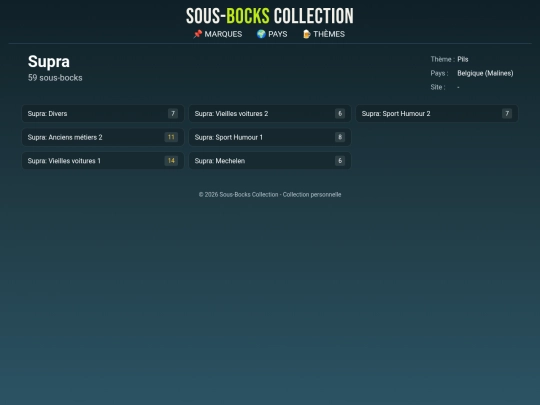Open the Supra: Mechelen series
This screenshot has width=540, height=405.
pos(270,161)
